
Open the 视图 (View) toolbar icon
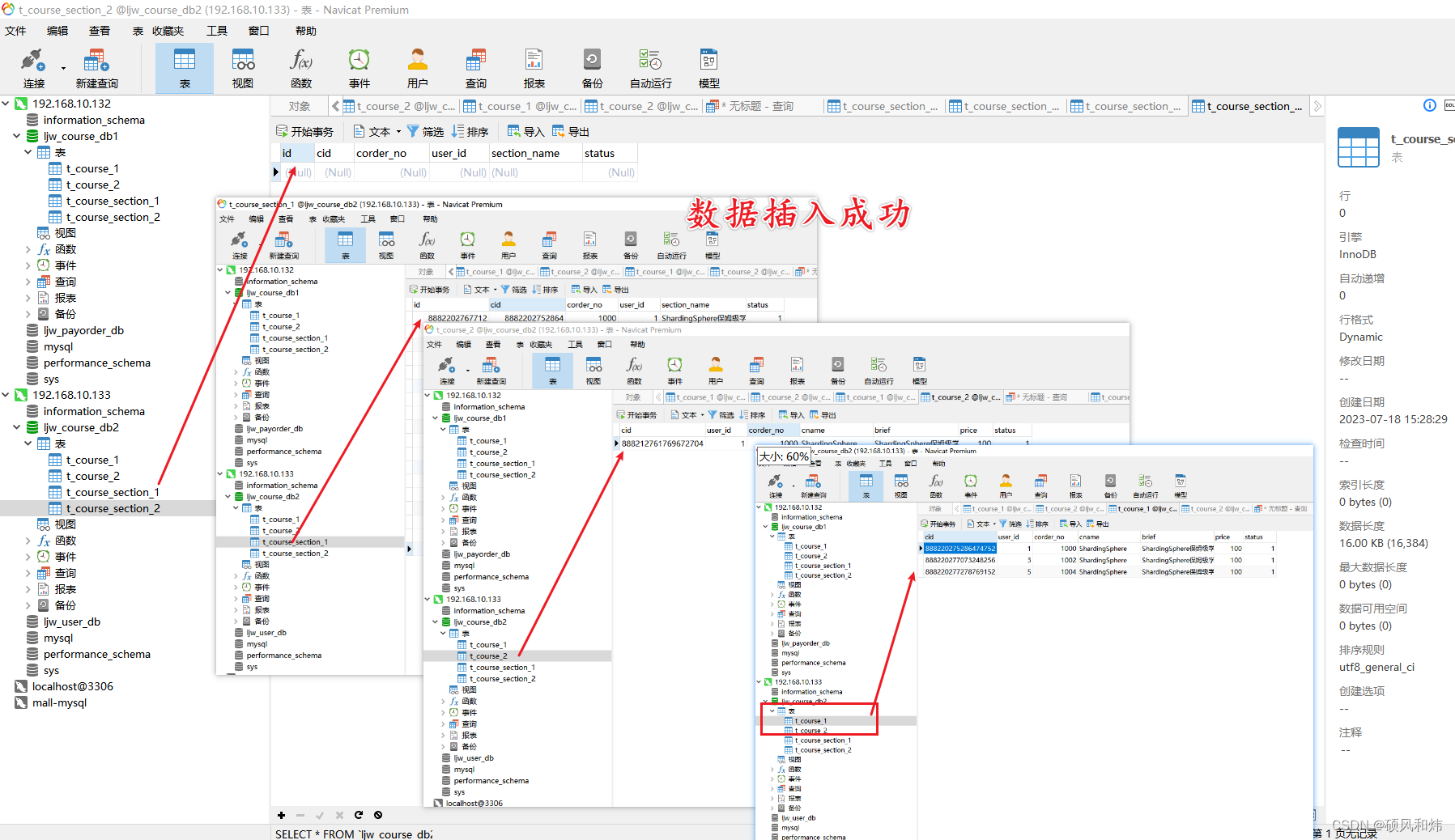point(243,68)
